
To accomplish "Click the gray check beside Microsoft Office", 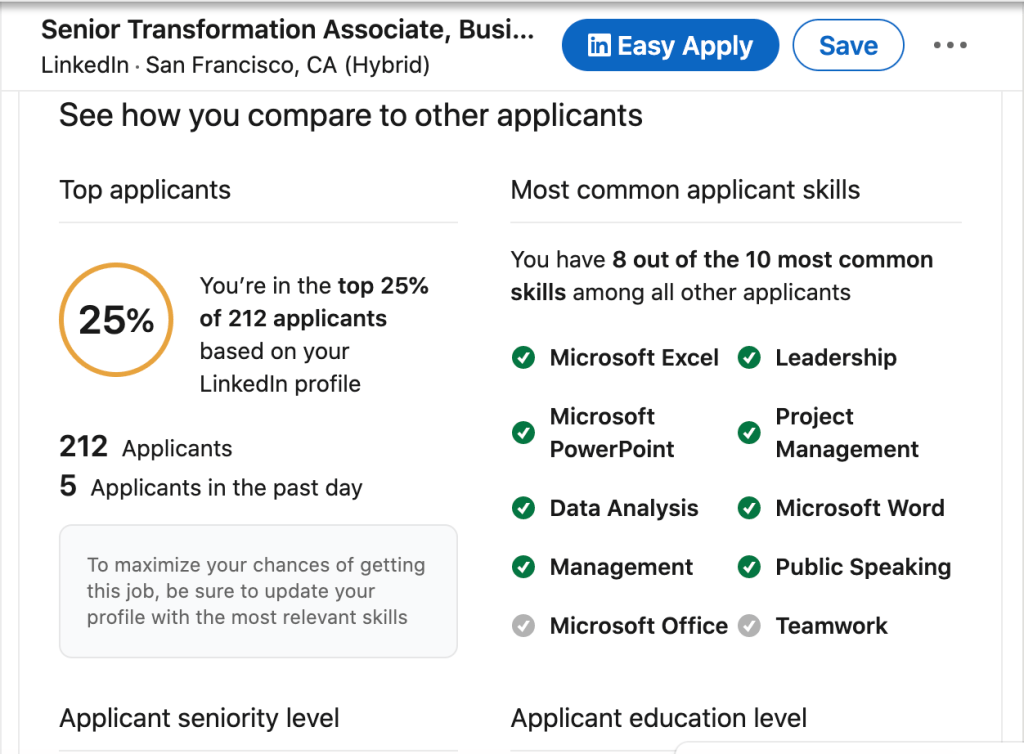I will [x=523, y=626].
